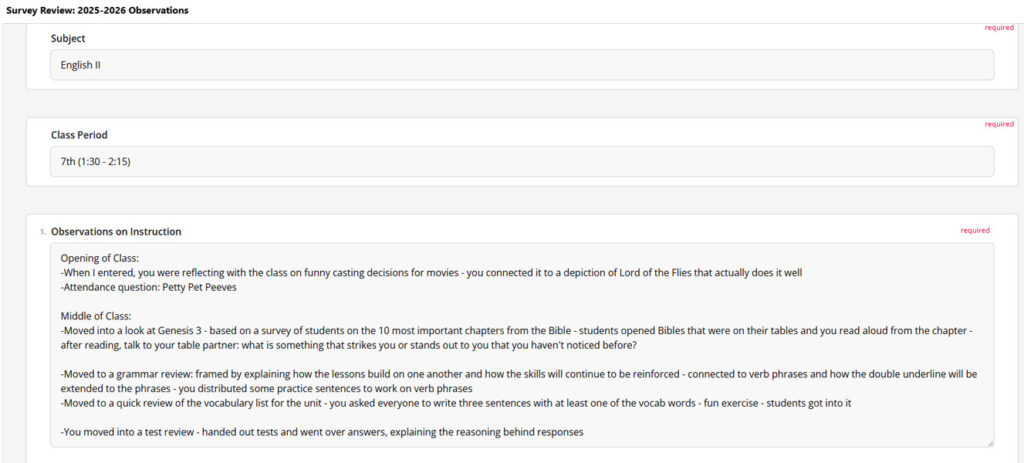
Task: Click the textarea resize handle corner
Action: [x=990, y=442]
